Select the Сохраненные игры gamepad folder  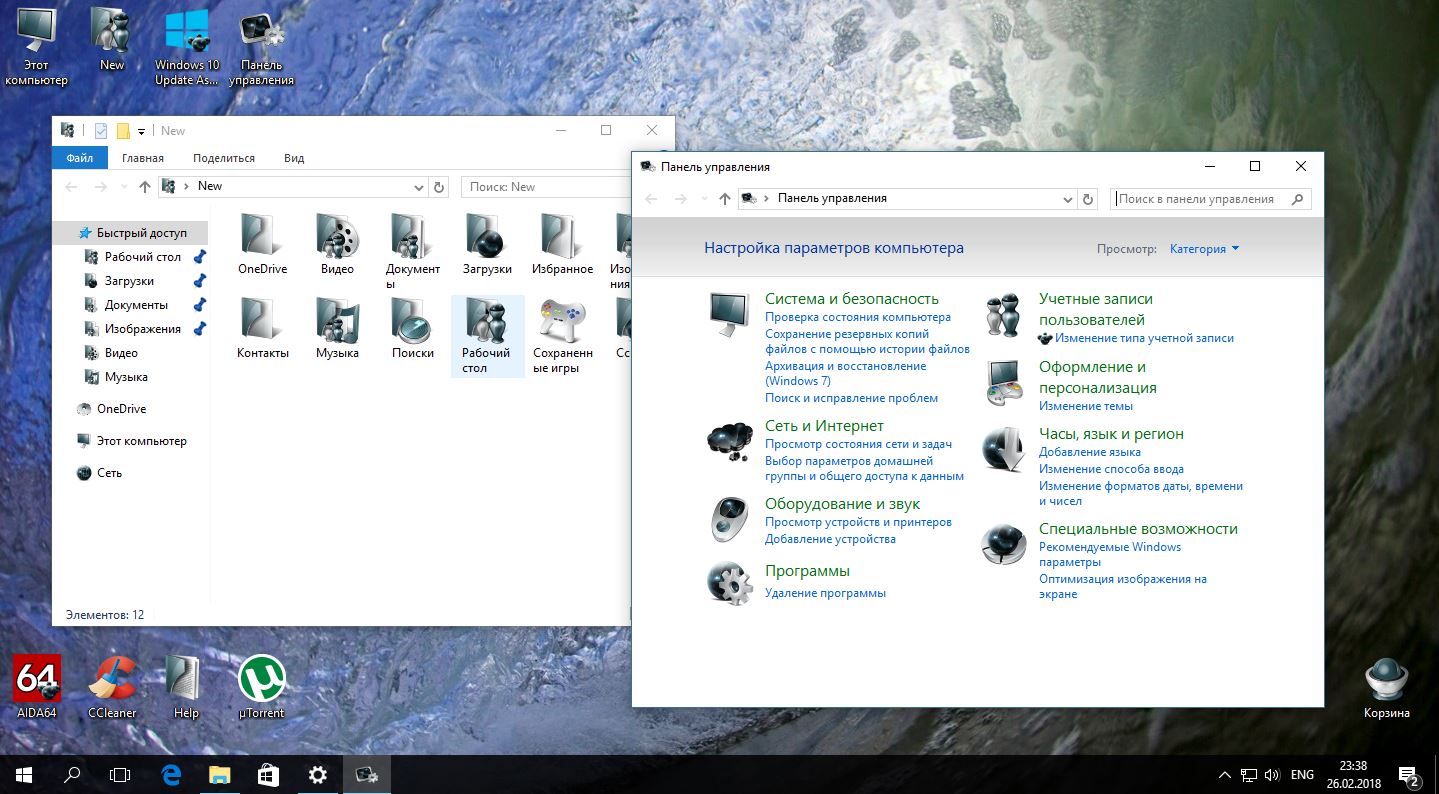pos(563,323)
